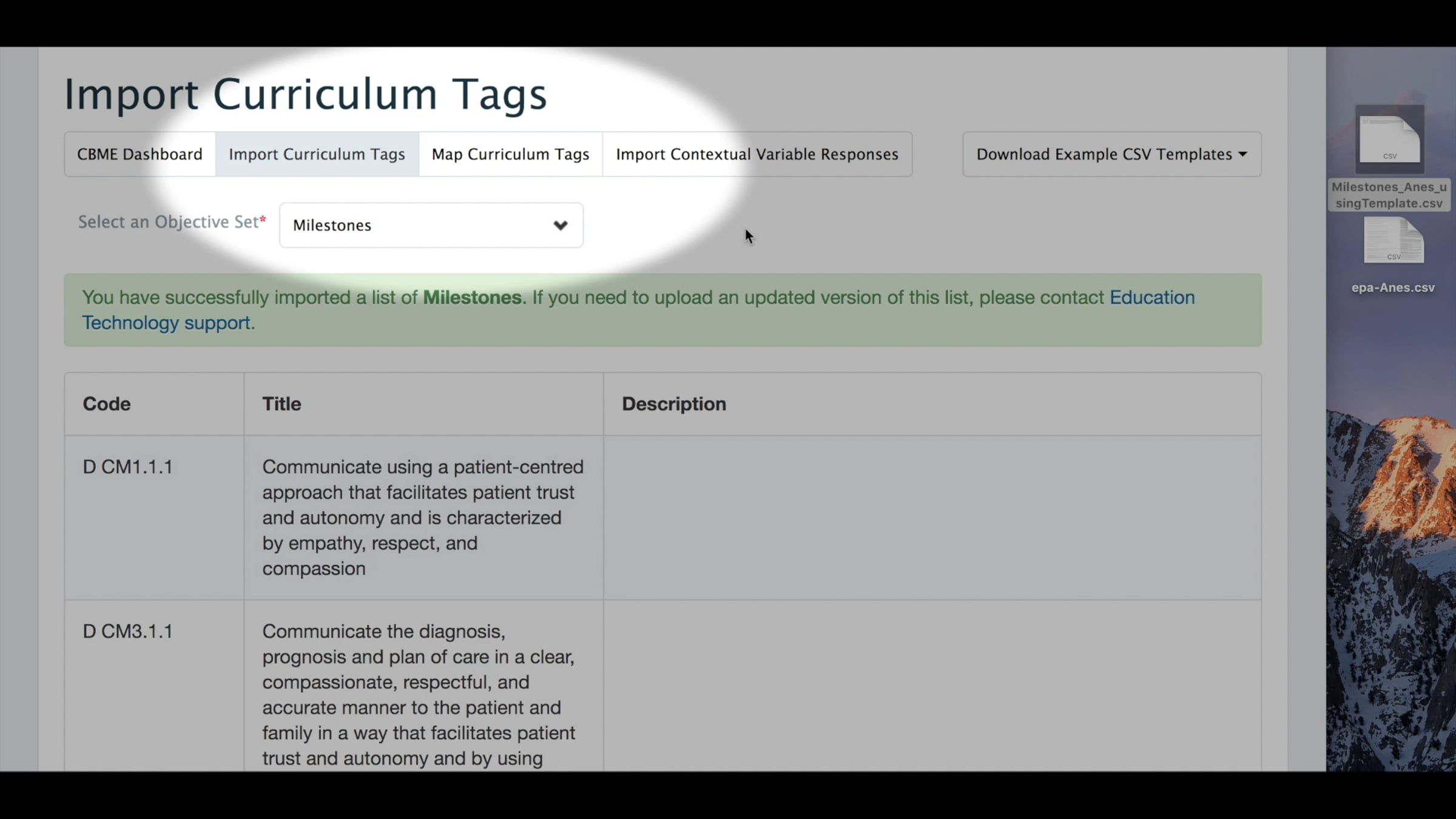Screen dimensions: 1456x819
Task: Open the Import Contextual Variable Responses tab
Action: [757, 154]
